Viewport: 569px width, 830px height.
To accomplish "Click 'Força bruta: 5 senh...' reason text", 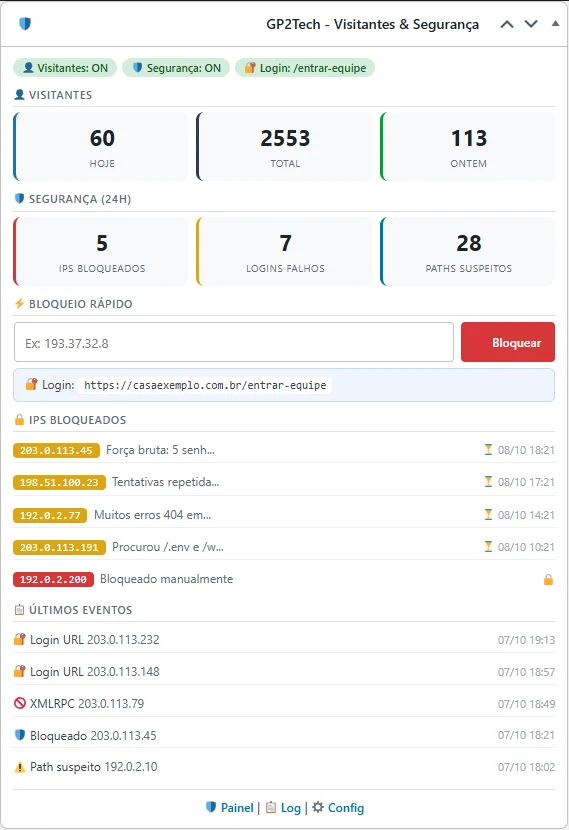I will tap(160, 450).
